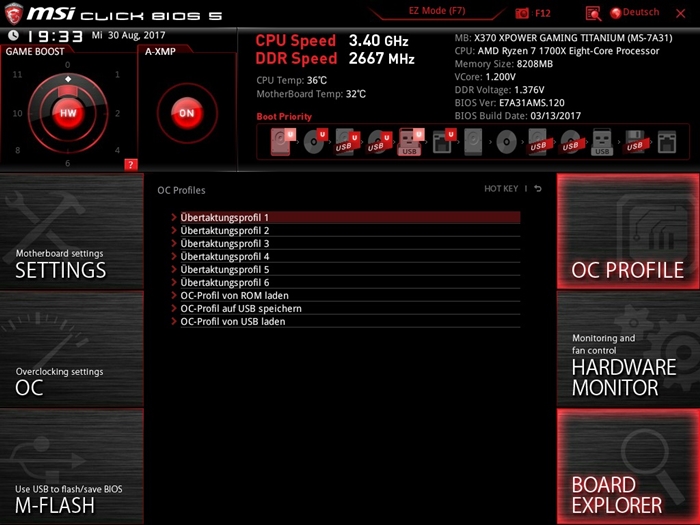
Task: Click the MSI dragon shield logo
Action: pos(13,13)
